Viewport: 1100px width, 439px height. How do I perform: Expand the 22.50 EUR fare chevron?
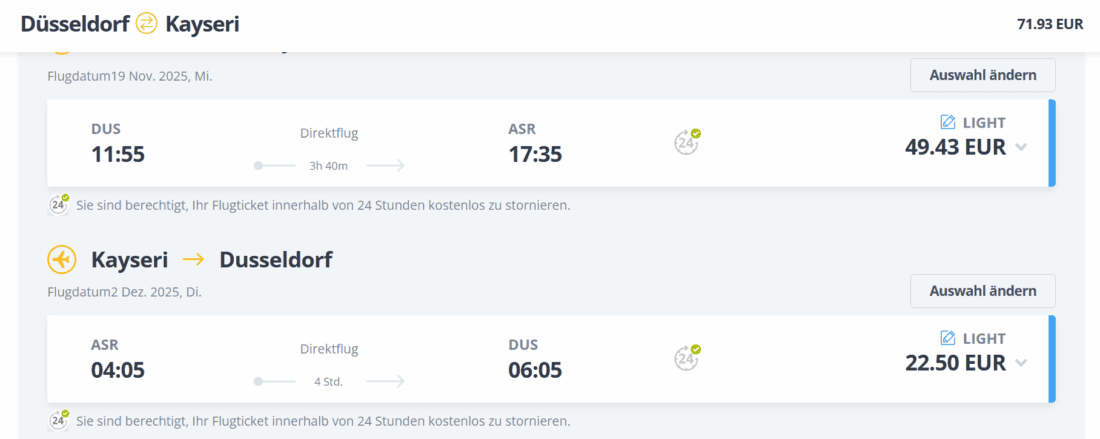tap(1021, 363)
